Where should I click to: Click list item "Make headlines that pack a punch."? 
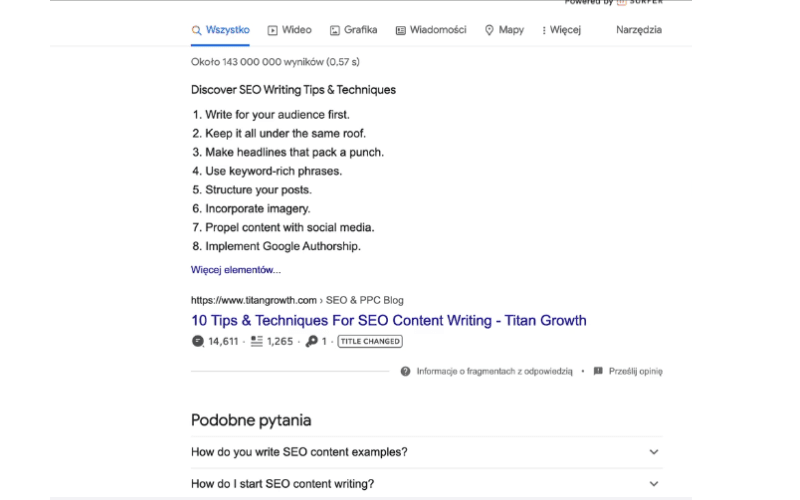(294, 153)
